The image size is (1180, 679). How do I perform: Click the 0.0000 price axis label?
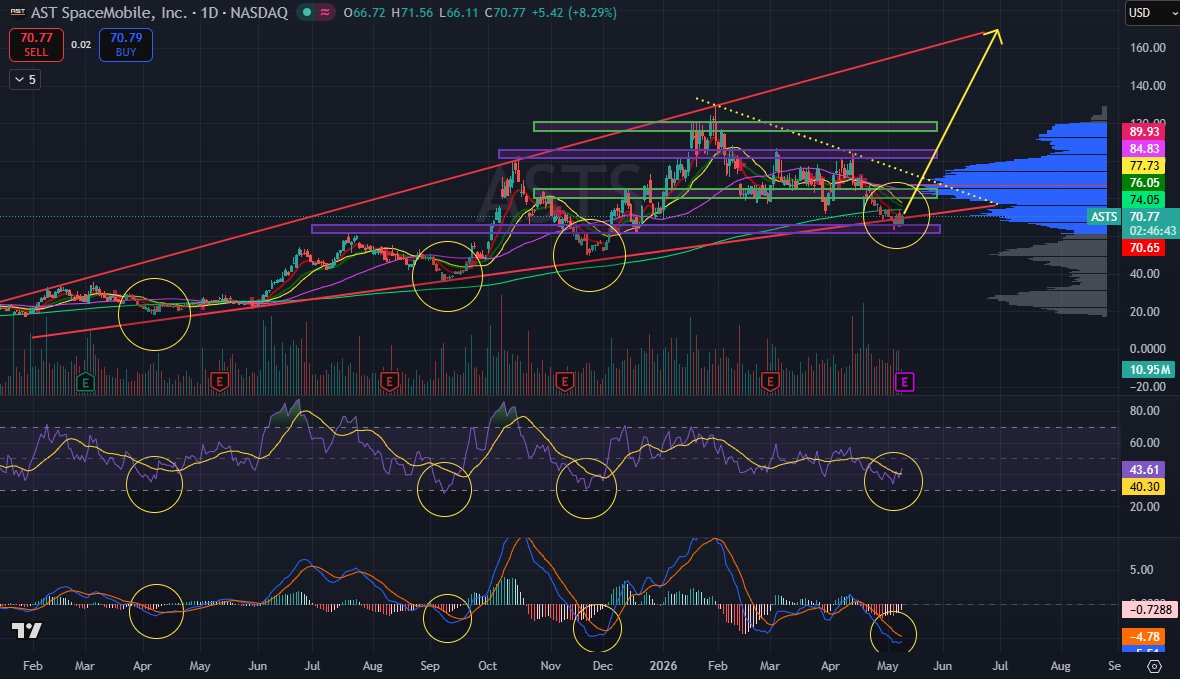(x=1148, y=349)
